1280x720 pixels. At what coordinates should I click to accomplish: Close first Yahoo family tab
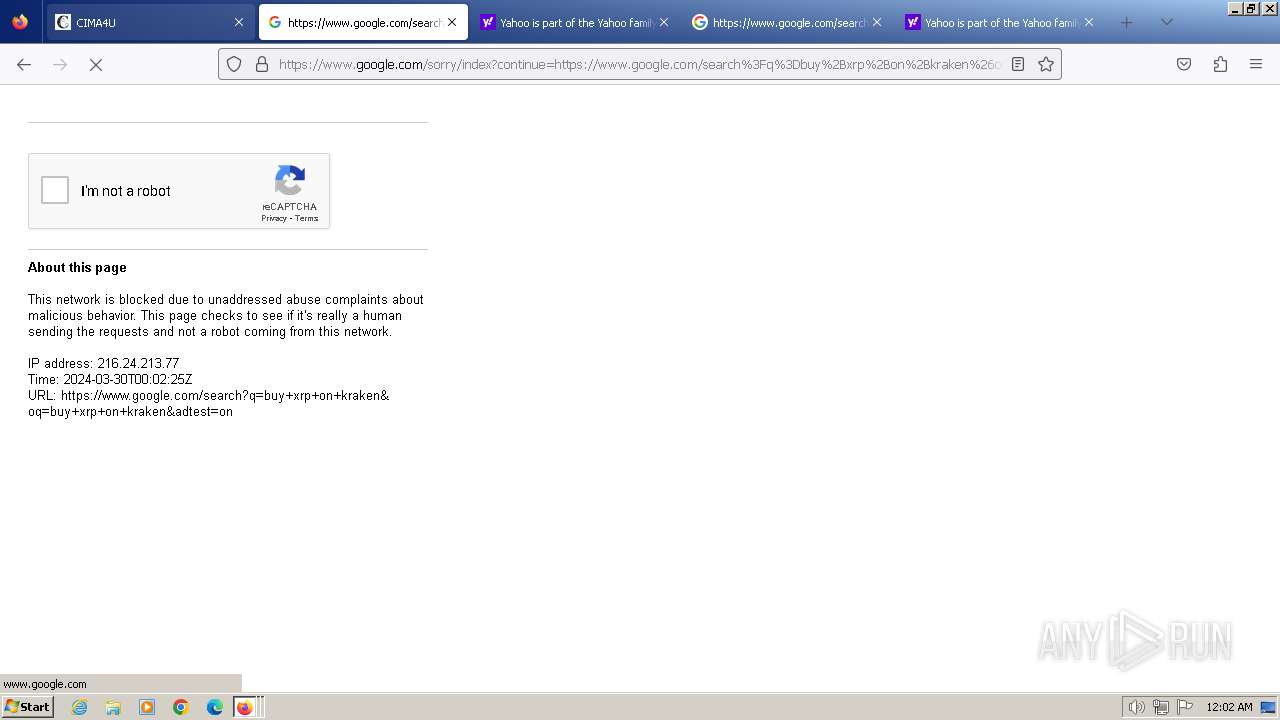tap(664, 22)
